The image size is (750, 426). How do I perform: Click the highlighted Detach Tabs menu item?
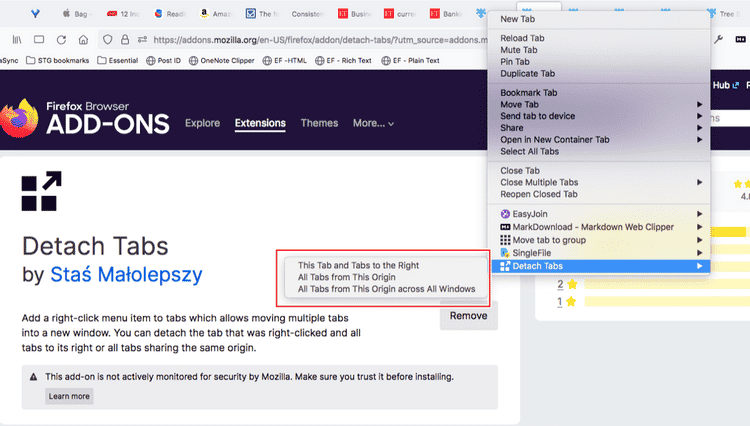coord(600,266)
